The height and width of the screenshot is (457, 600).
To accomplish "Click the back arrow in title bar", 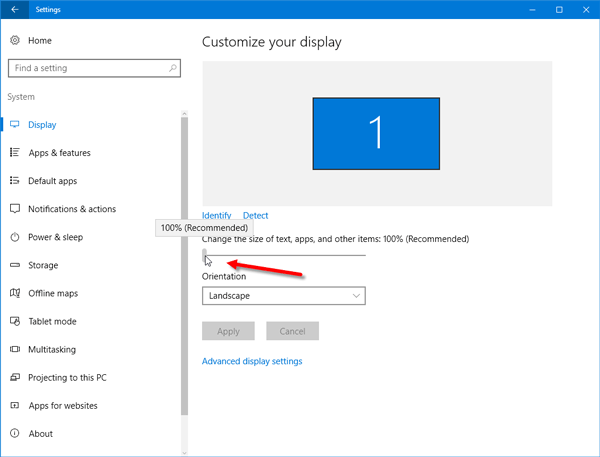I will [14, 9].
